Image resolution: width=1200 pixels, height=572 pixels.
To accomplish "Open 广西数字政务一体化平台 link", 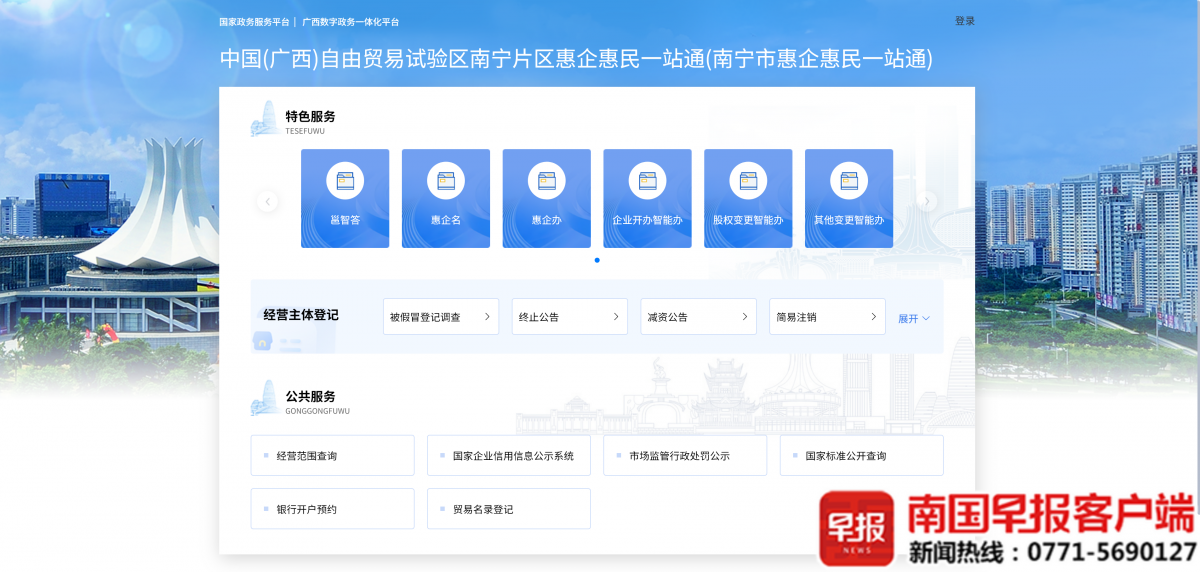I will point(350,22).
